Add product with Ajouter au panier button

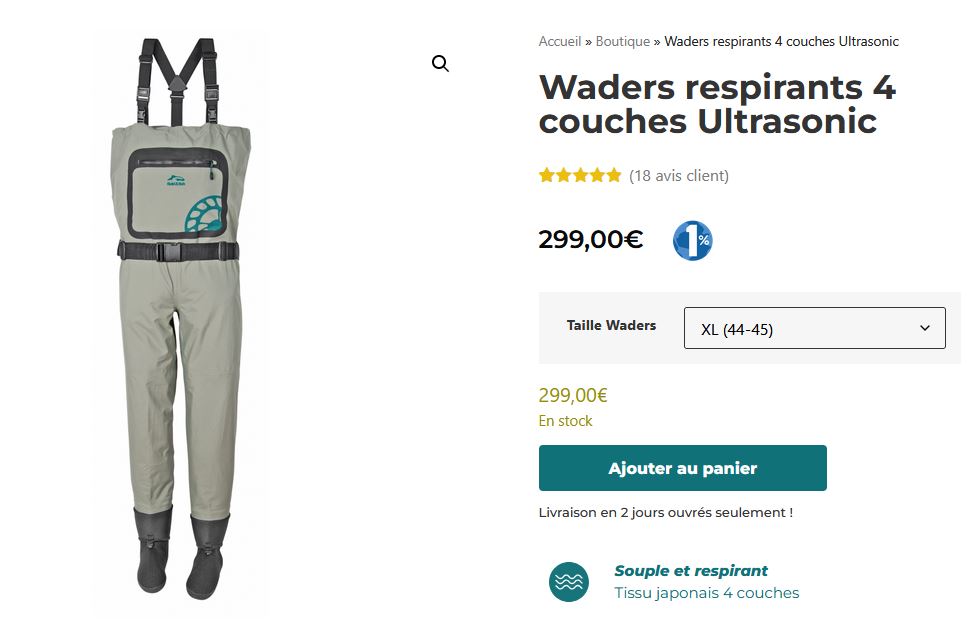click(683, 468)
